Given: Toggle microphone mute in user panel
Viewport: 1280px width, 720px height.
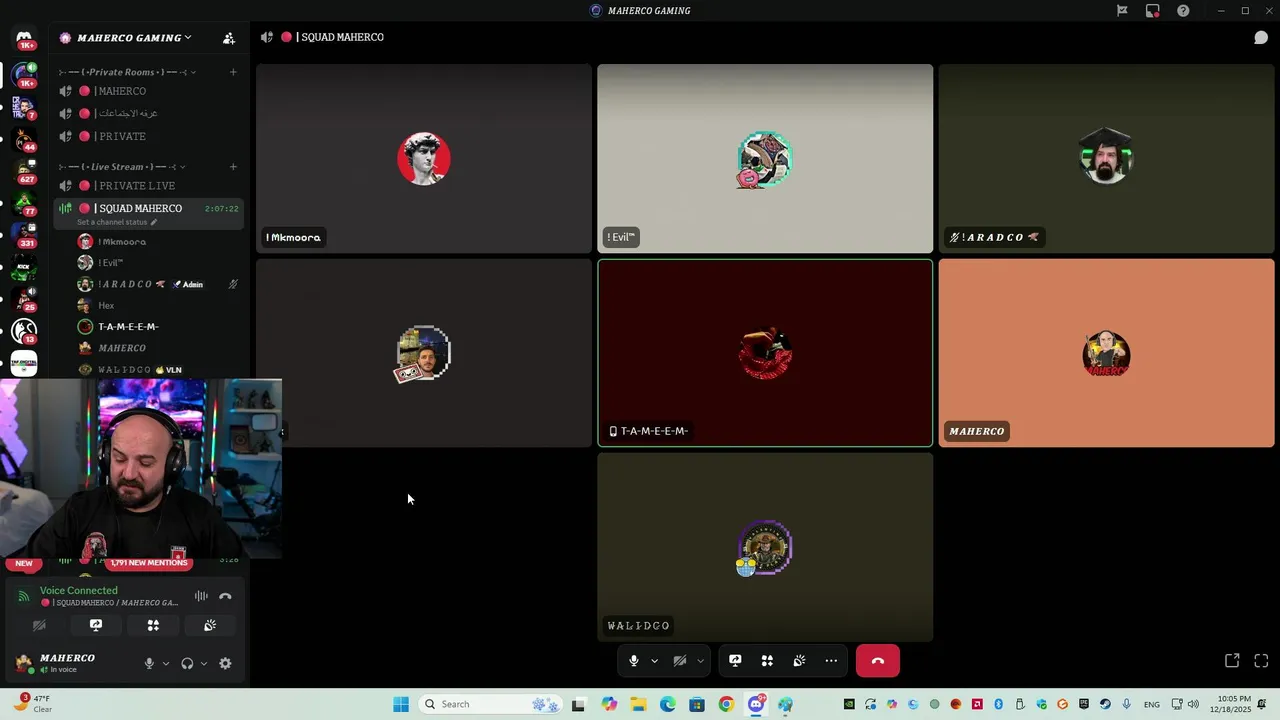Looking at the screenshot, I should click(149, 663).
